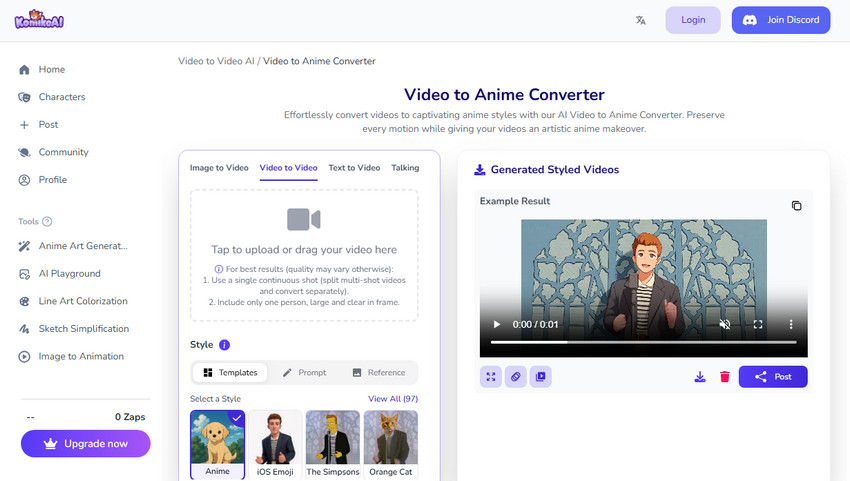This screenshot has height=481, width=850.
Task: Switch style mode to Prompt
Action: tap(304, 373)
